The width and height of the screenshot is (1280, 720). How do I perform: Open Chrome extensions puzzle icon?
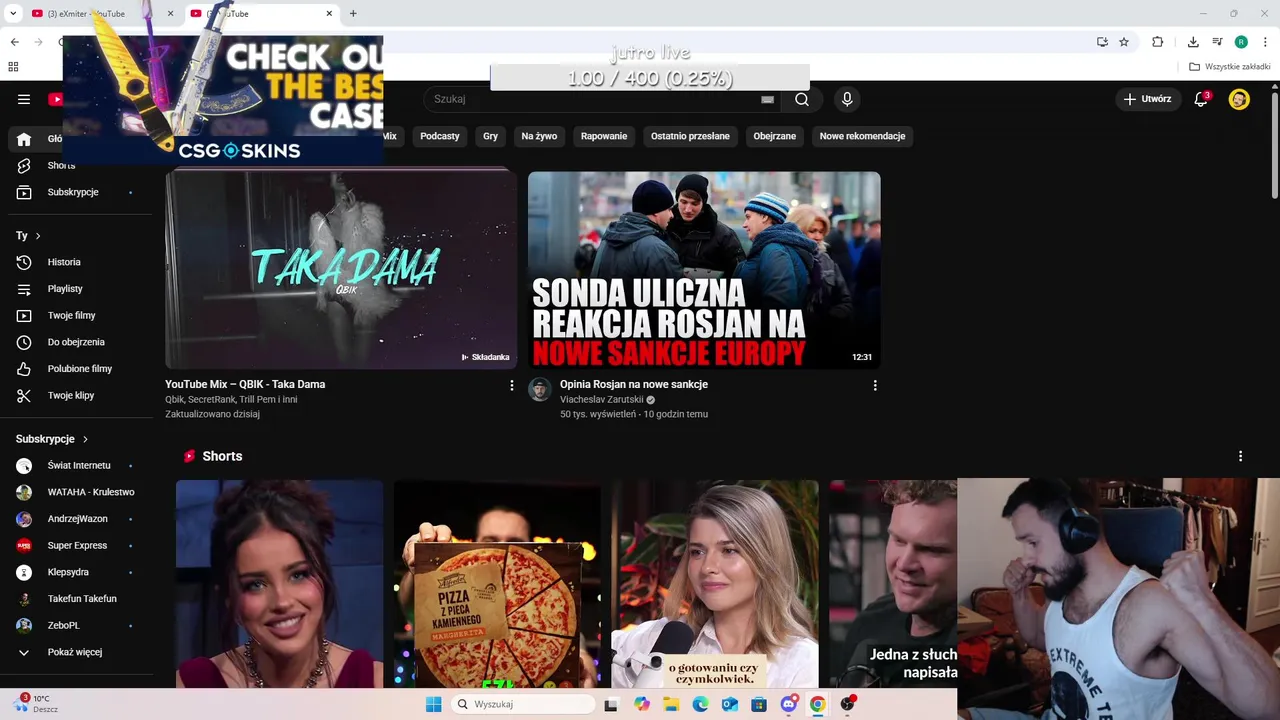point(1158,42)
